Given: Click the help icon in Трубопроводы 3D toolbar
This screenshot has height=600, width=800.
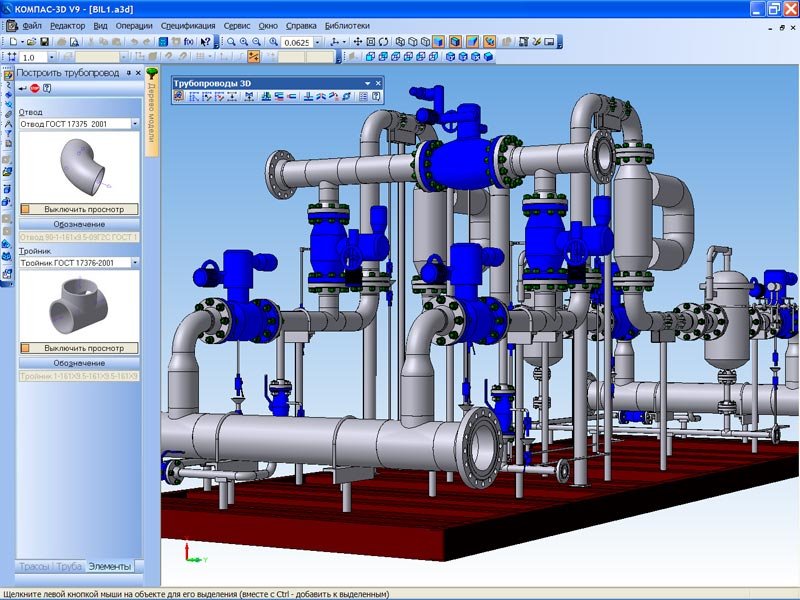Looking at the screenshot, I should point(377,97).
